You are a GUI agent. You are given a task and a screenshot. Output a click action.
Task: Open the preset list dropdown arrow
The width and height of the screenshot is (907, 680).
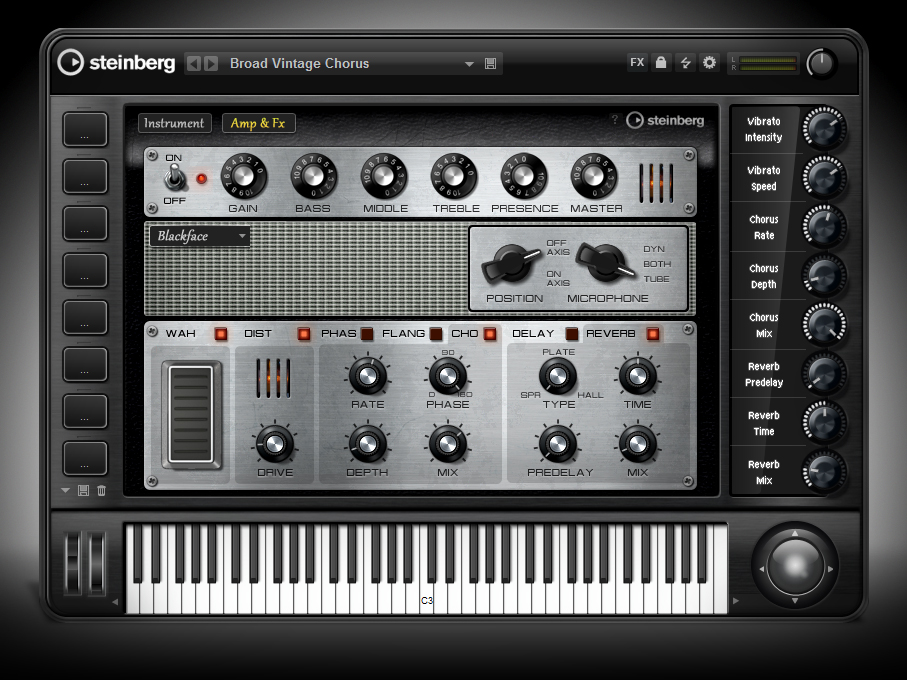469,64
